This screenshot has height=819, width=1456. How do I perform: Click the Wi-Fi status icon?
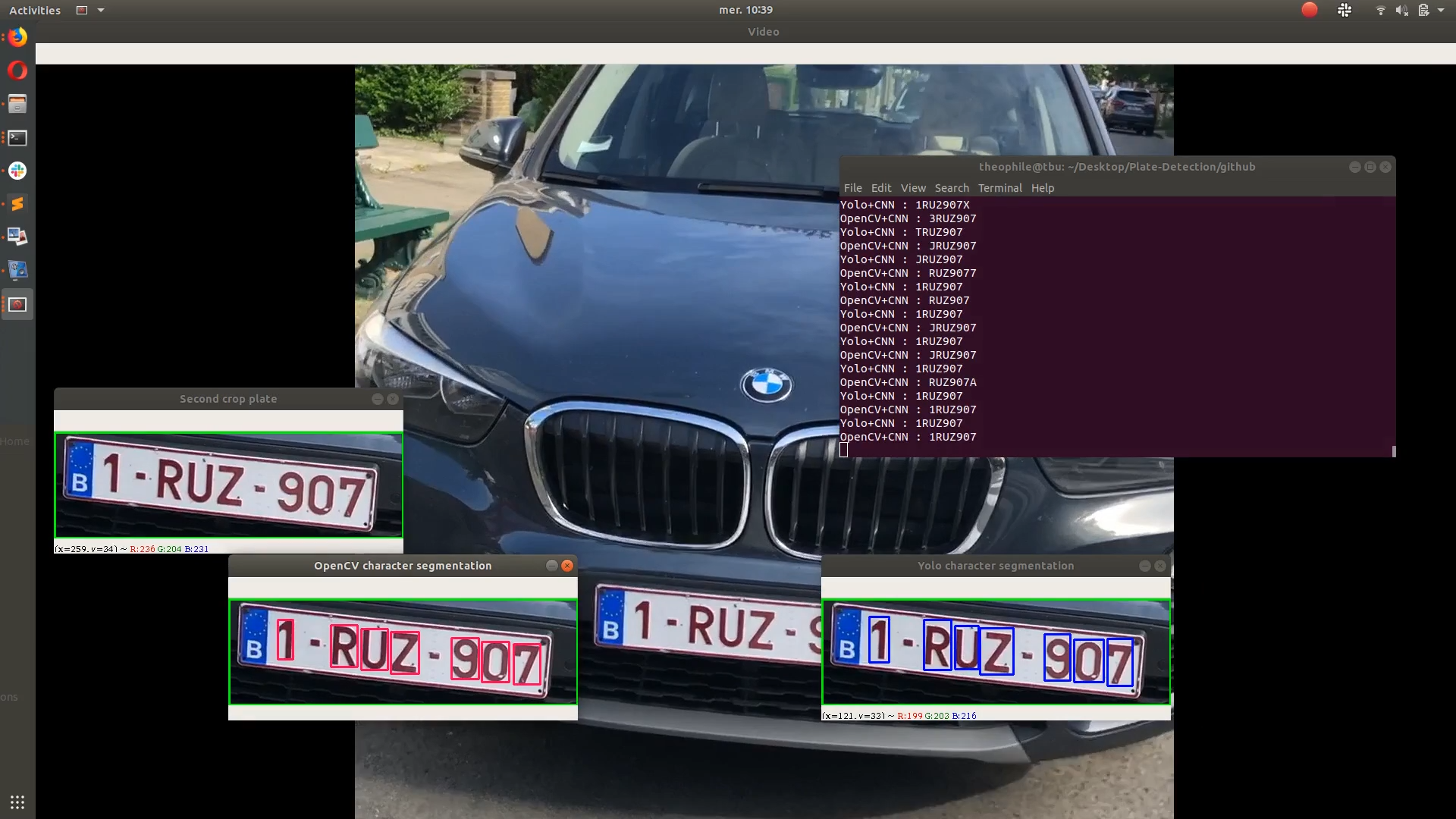tap(1380, 10)
